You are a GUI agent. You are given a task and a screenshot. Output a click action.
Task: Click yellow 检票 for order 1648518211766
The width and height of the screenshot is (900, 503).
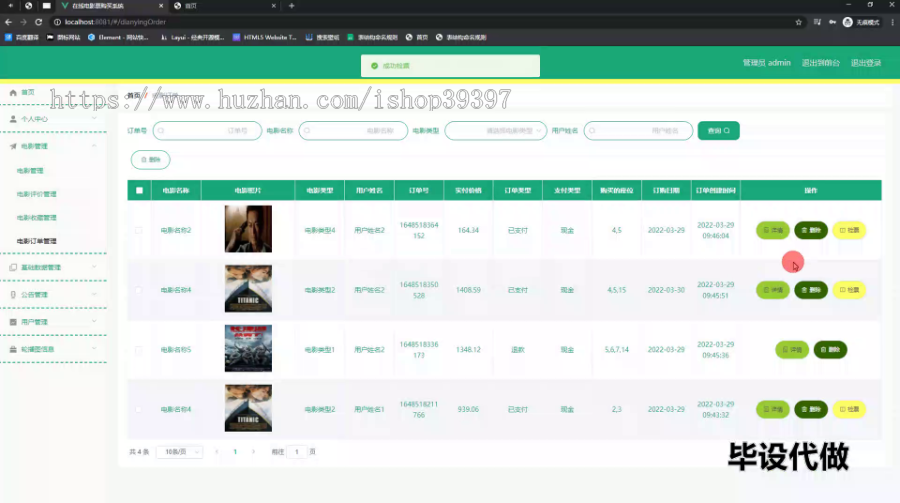coord(849,409)
